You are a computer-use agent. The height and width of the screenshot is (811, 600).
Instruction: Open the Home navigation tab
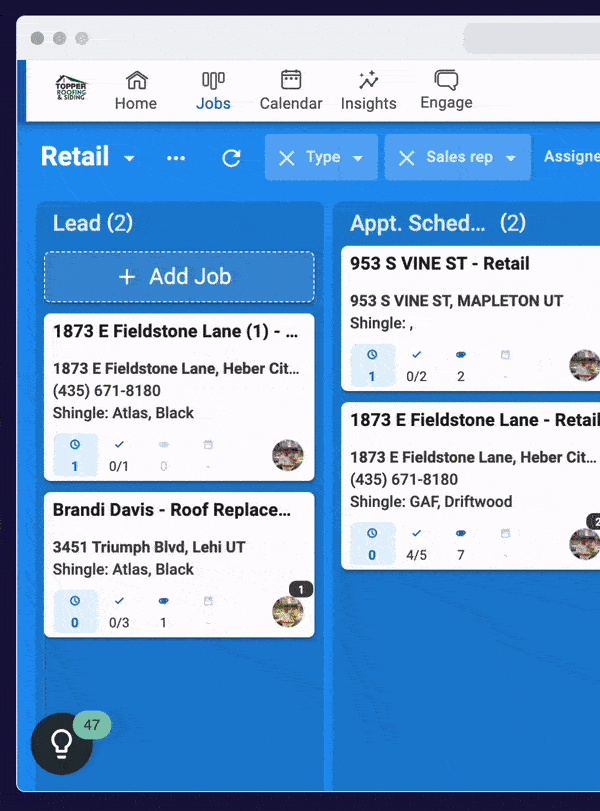point(136,90)
